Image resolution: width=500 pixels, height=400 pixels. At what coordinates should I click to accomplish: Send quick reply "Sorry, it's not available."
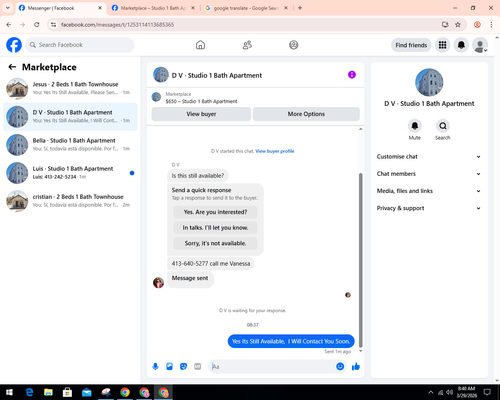215,243
